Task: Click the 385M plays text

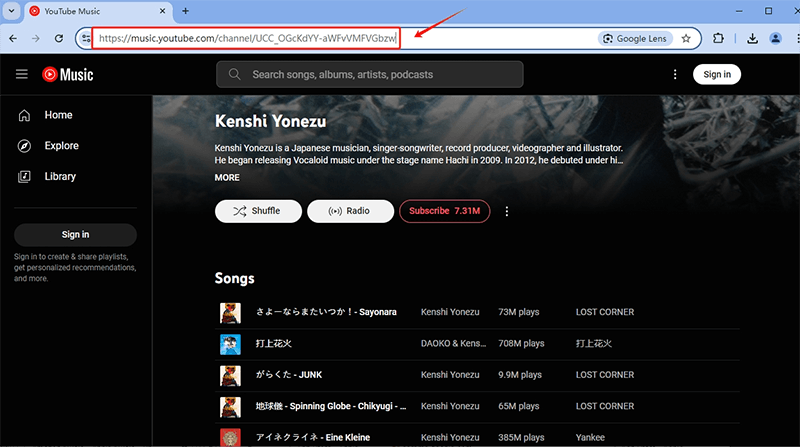Action: tap(522, 437)
